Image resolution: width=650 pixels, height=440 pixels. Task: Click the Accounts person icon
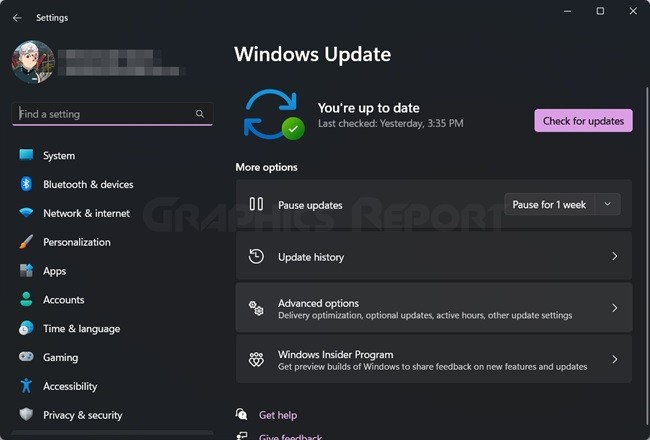point(26,299)
